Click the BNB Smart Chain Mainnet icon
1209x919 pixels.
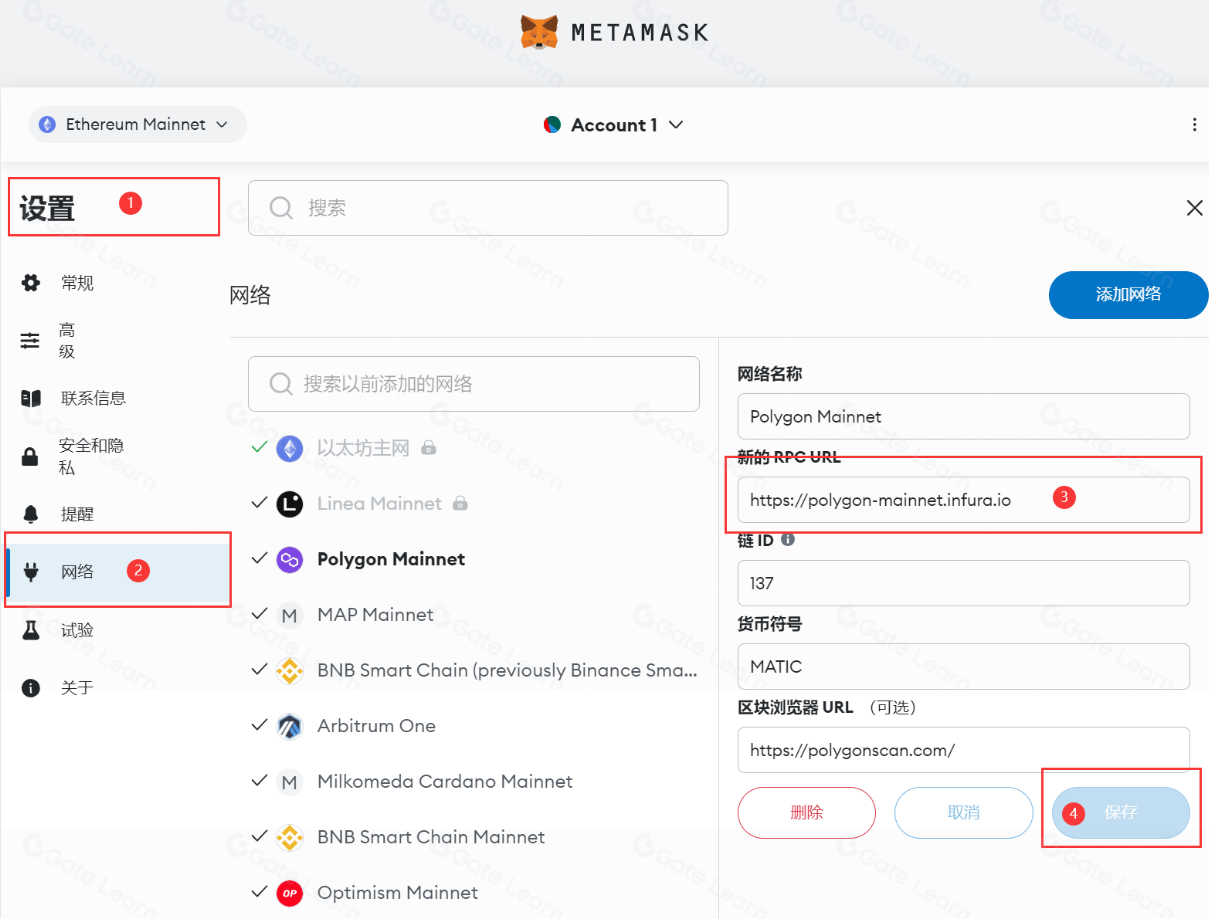(290, 837)
